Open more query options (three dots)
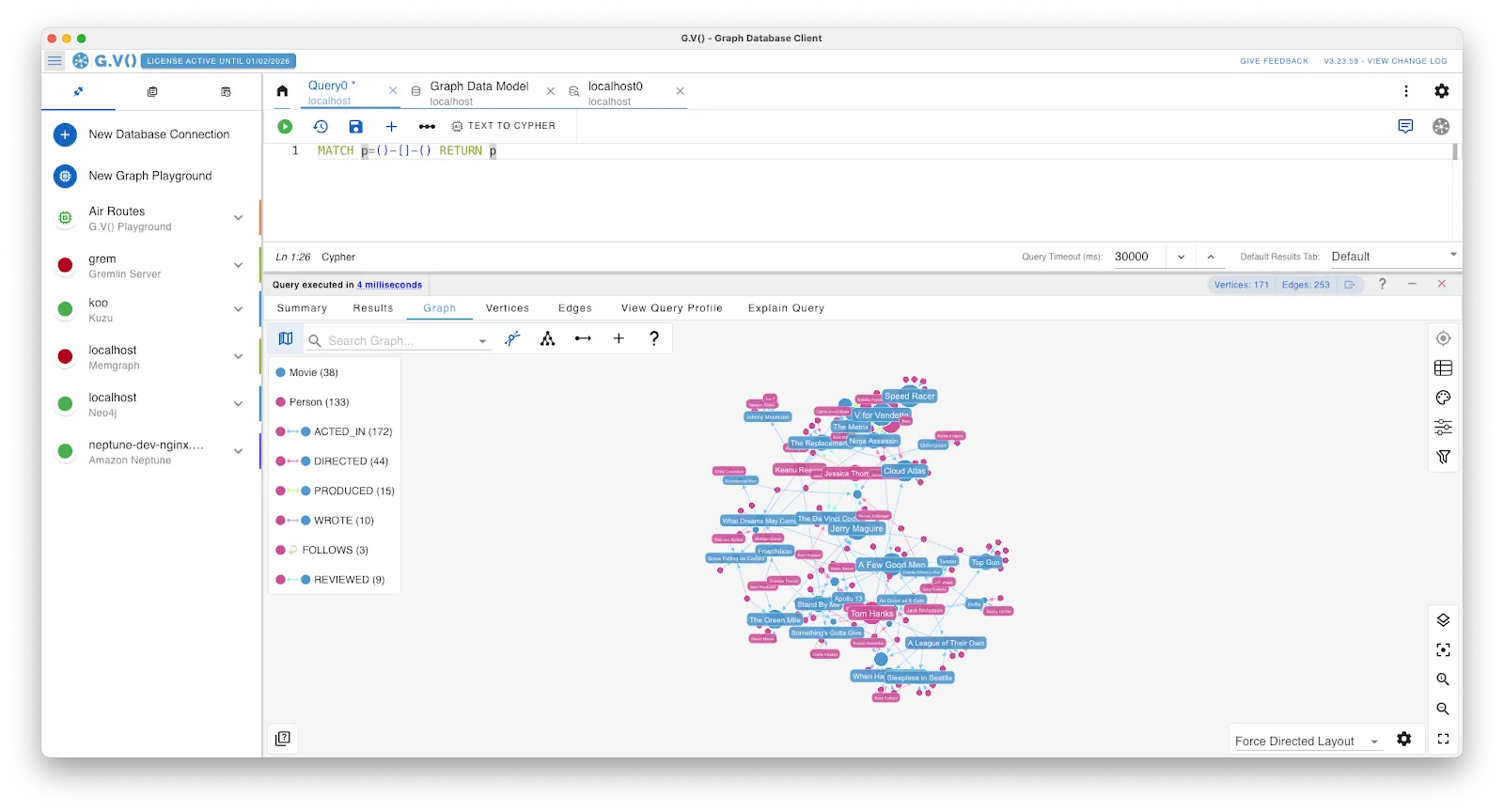 tap(427, 126)
